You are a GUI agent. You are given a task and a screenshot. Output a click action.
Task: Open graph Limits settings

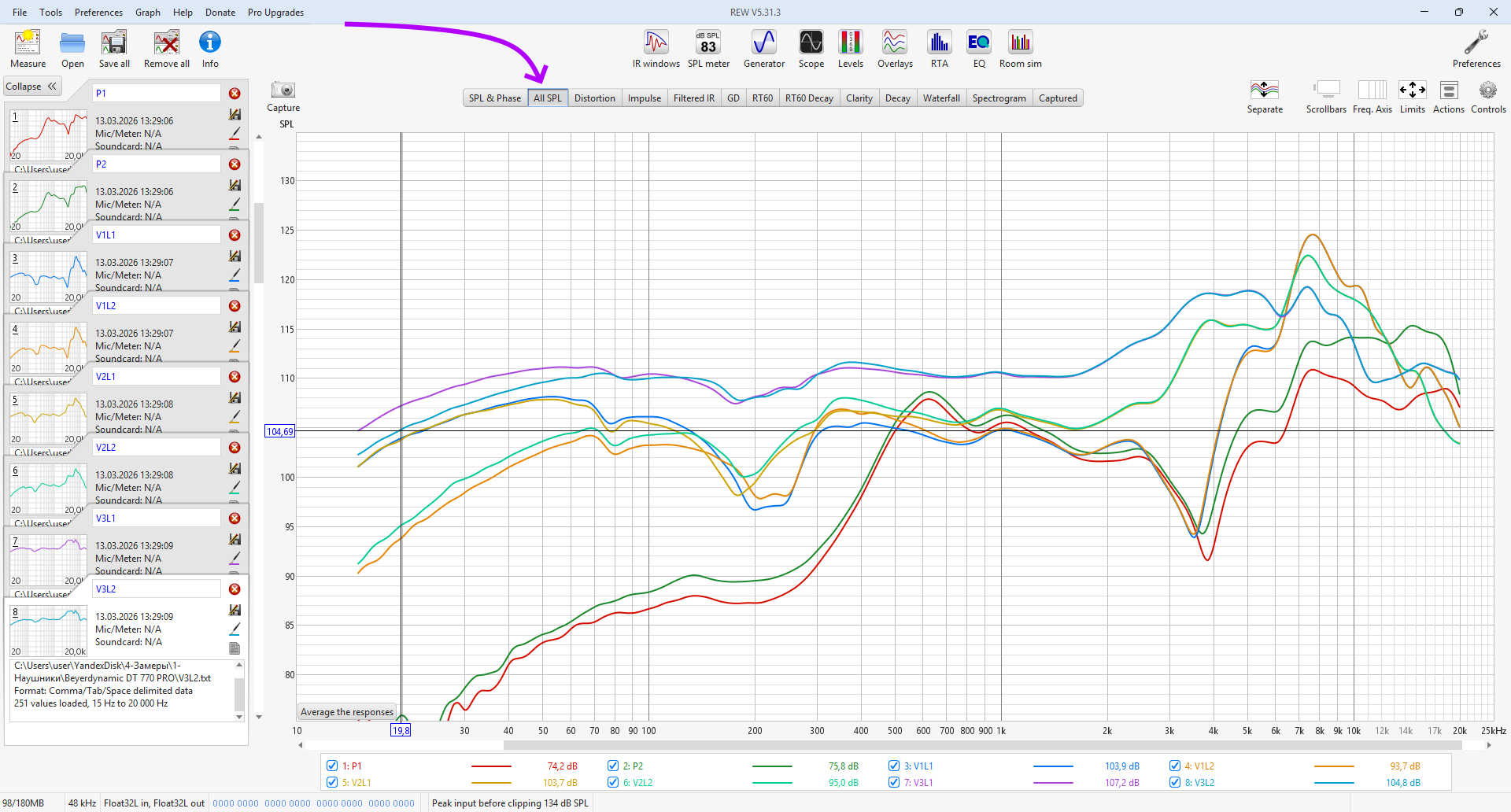point(1412,96)
